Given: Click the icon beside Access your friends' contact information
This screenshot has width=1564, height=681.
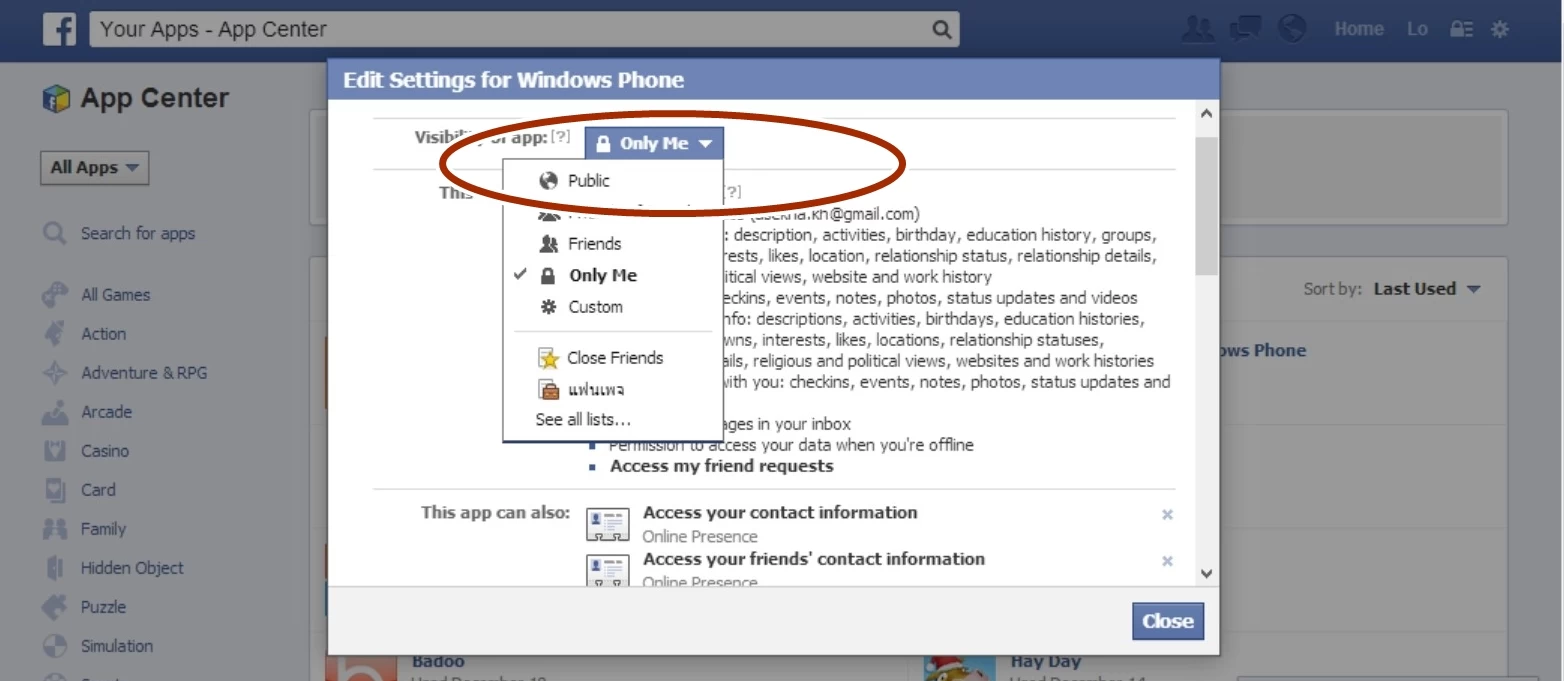Looking at the screenshot, I should [x=607, y=569].
